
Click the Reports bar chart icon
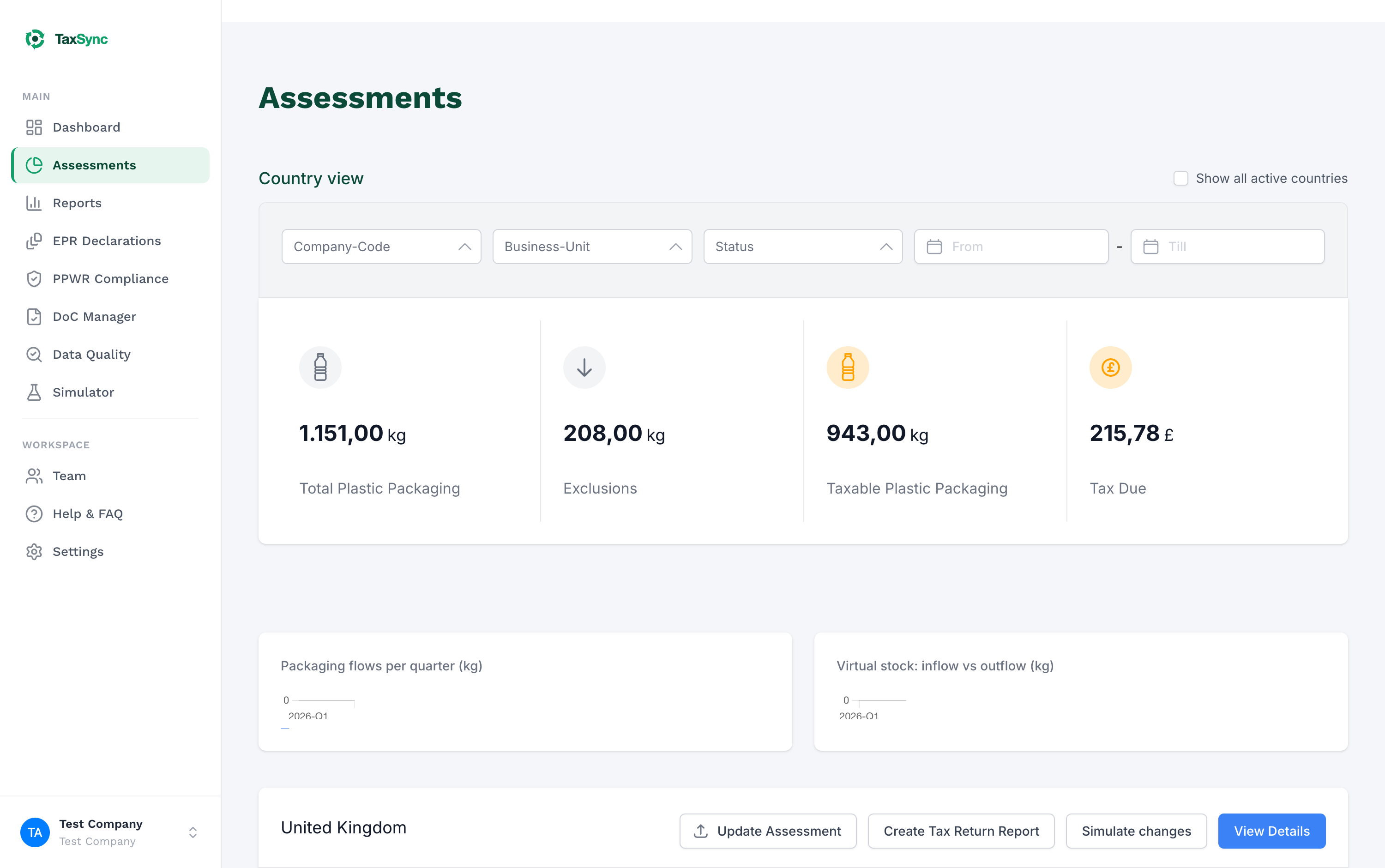[x=34, y=203]
